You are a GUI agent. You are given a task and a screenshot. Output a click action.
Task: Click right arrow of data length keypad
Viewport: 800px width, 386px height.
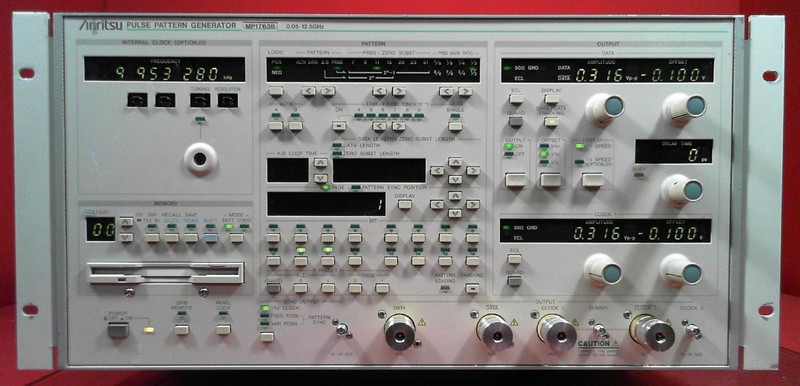(x=473, y=171)
